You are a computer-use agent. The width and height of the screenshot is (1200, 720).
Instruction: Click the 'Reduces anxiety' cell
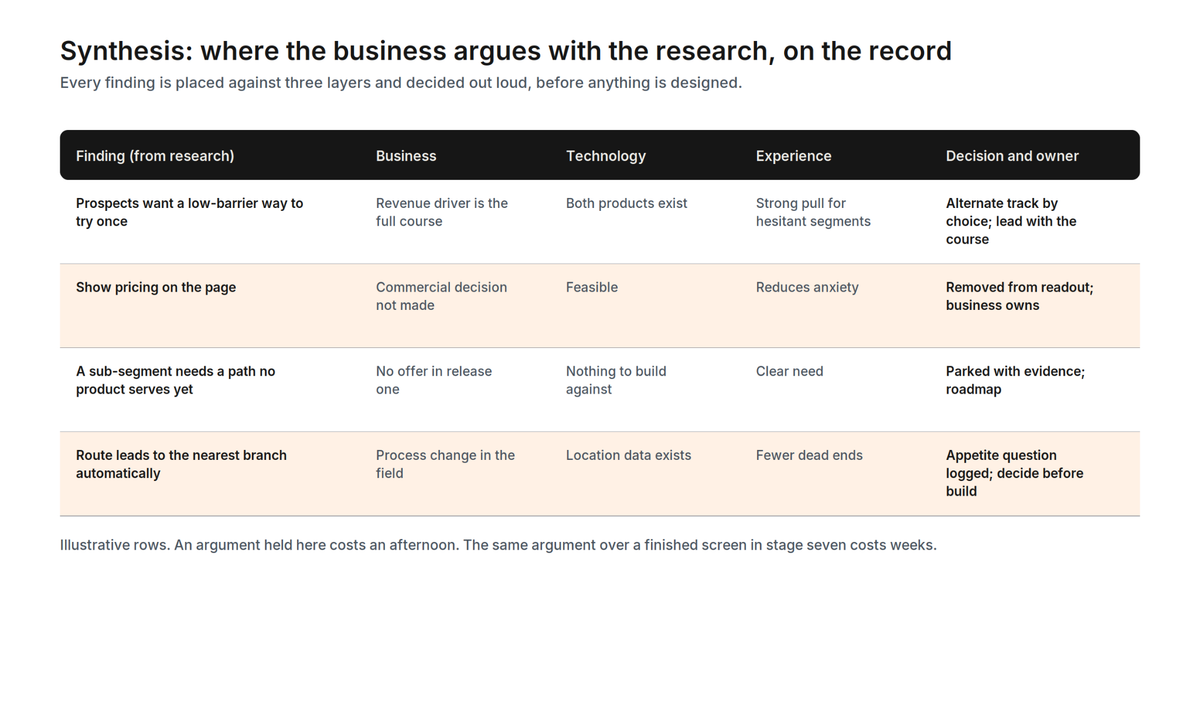[x=807, y=287]
